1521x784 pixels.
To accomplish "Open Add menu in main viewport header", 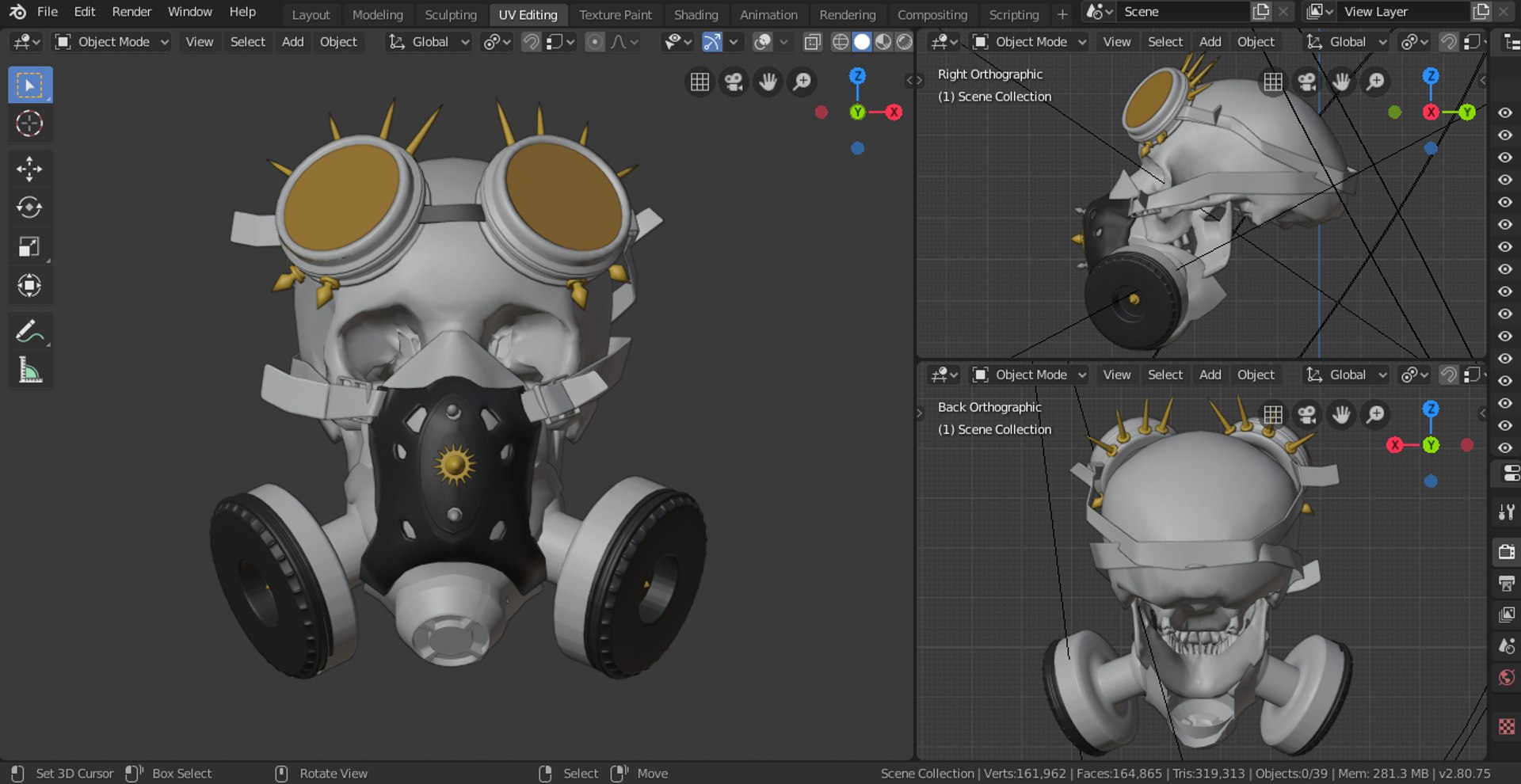I will click(x=293, y=42).
